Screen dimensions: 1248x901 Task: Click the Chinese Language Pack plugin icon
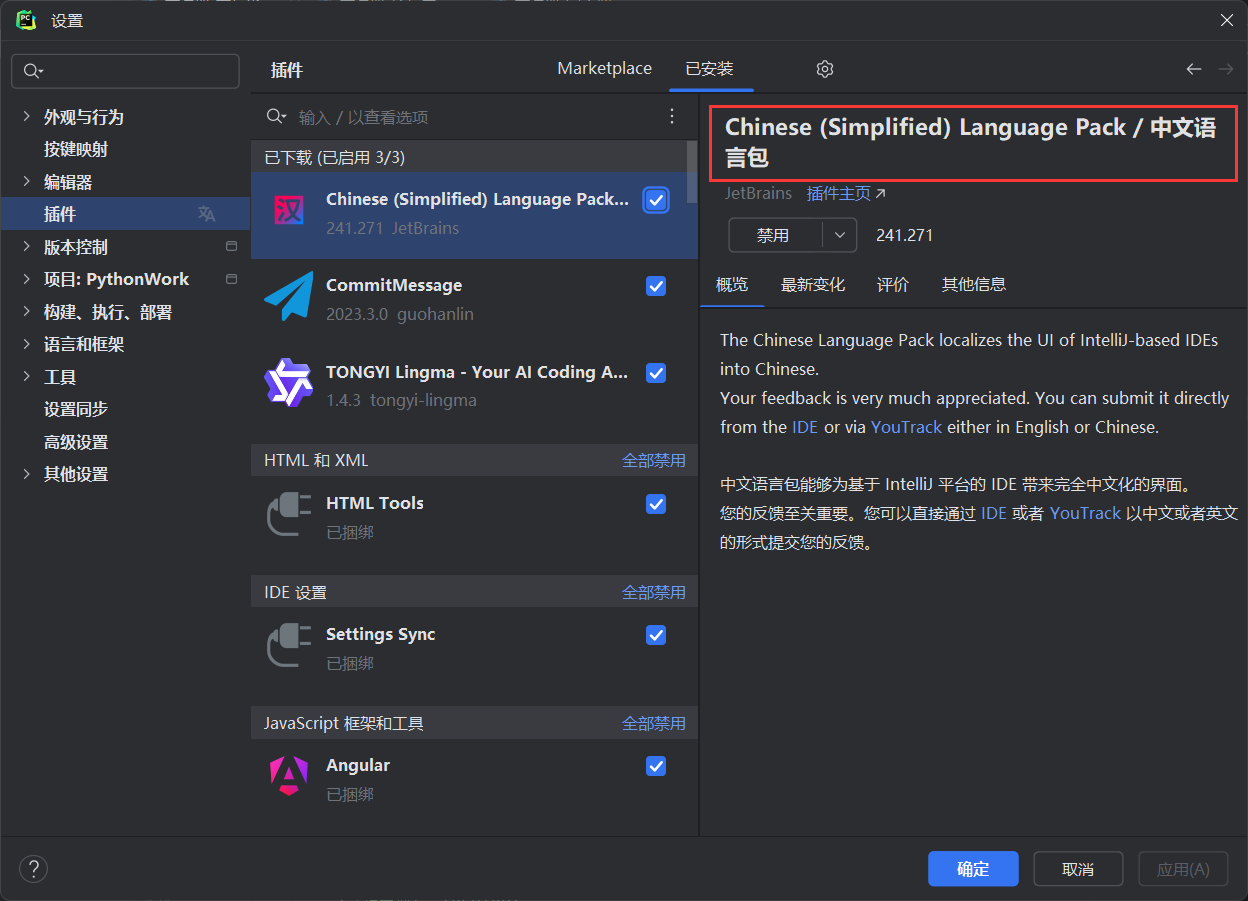coord(289,212)
